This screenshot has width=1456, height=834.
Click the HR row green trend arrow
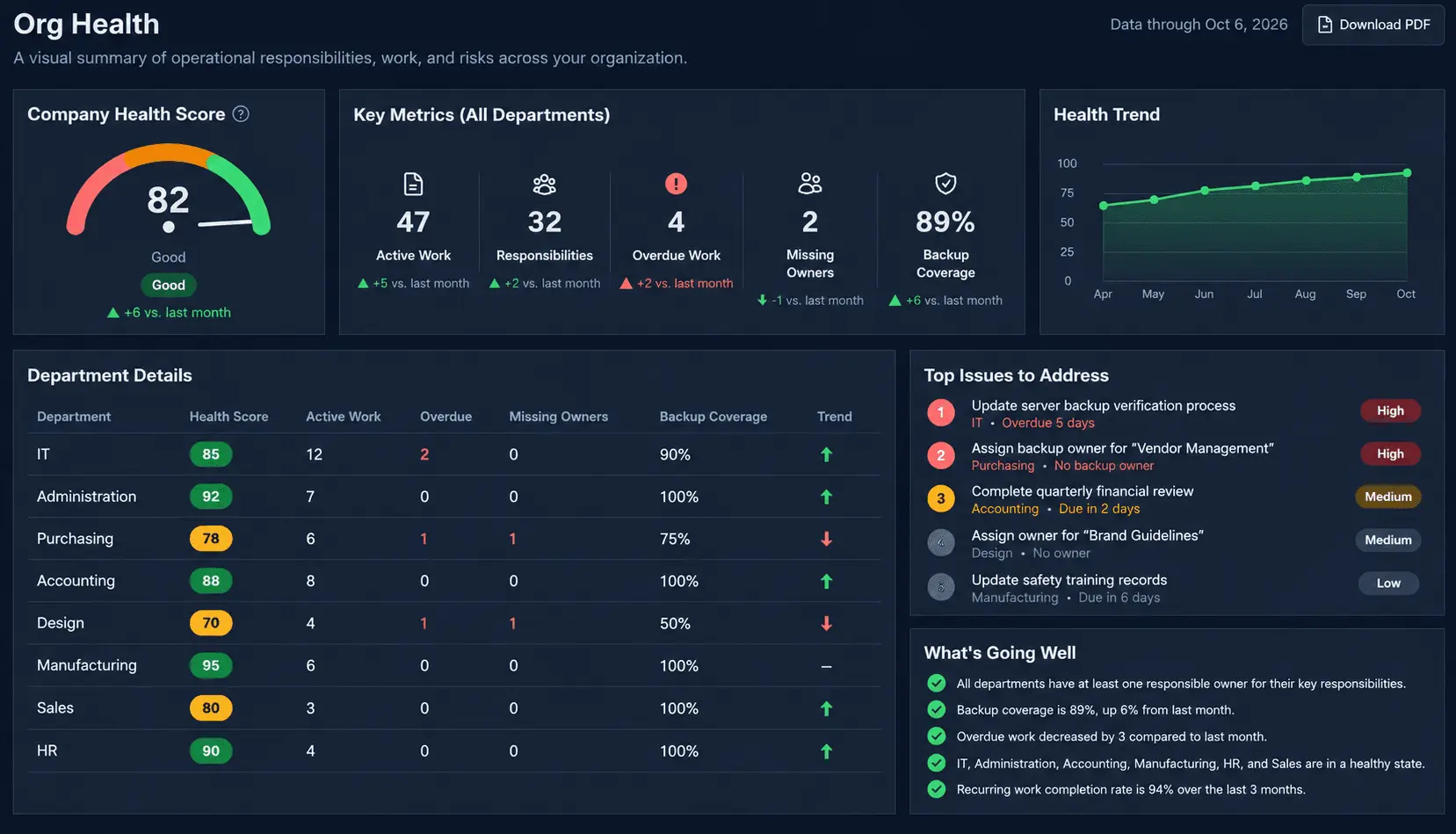click(826, 751)
